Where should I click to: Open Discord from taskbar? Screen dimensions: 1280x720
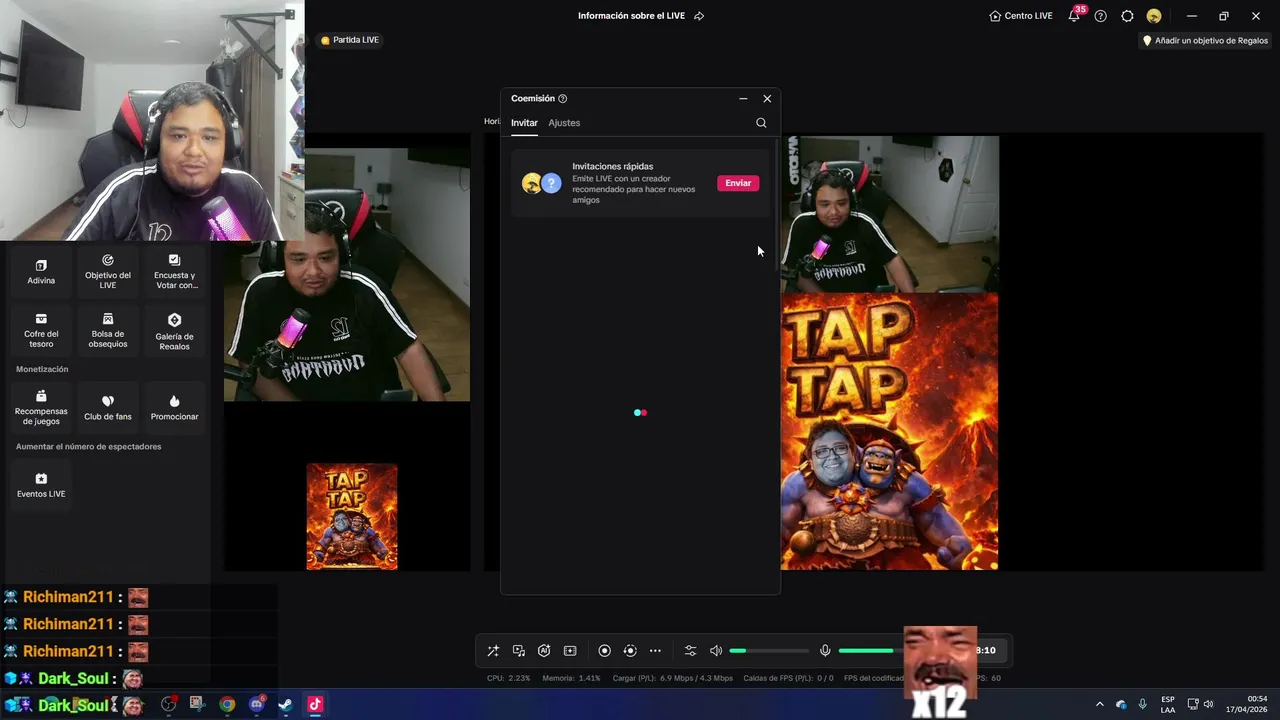(256, 704)
